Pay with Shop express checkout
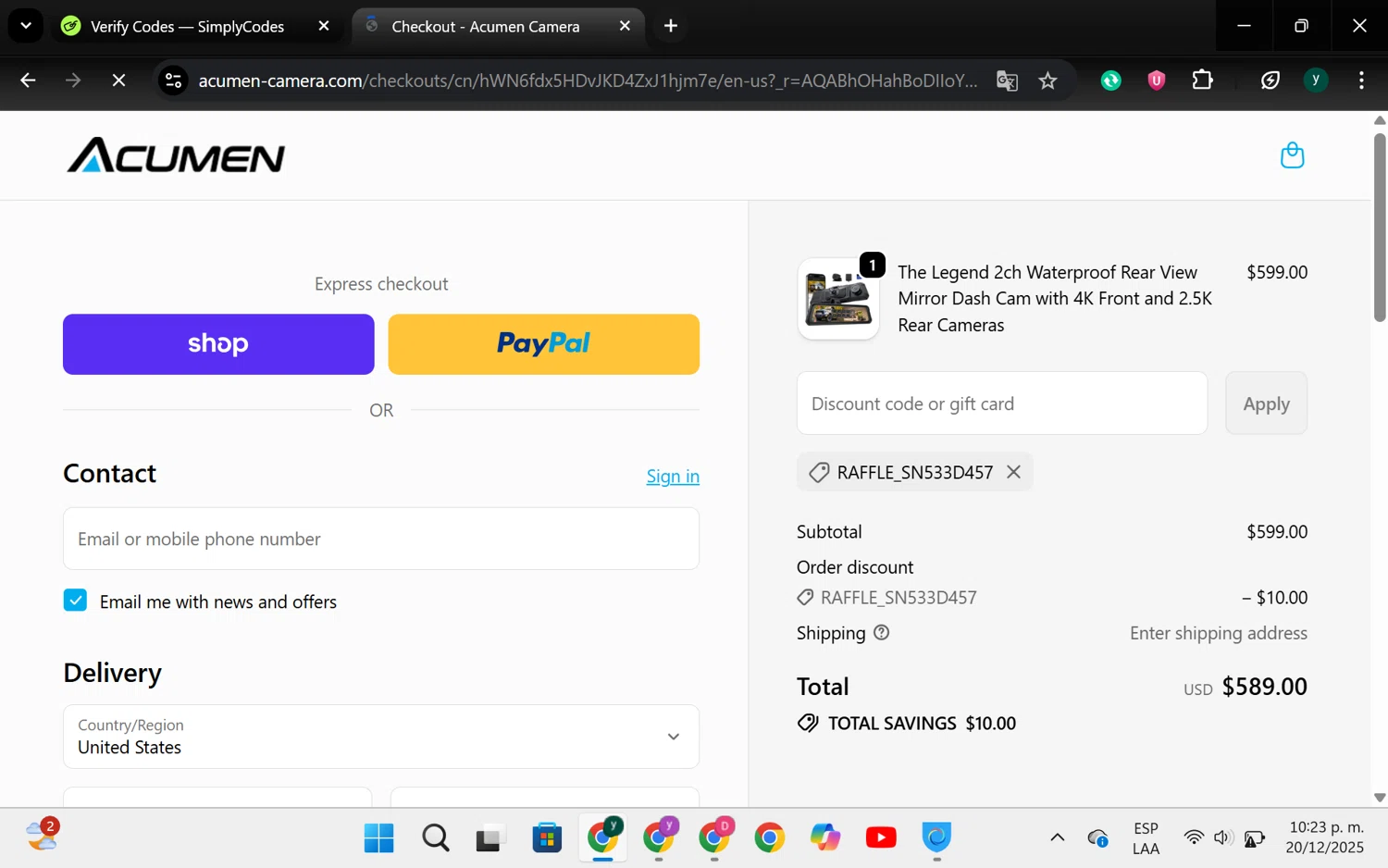1388x868 pixels. coord(218,344)
